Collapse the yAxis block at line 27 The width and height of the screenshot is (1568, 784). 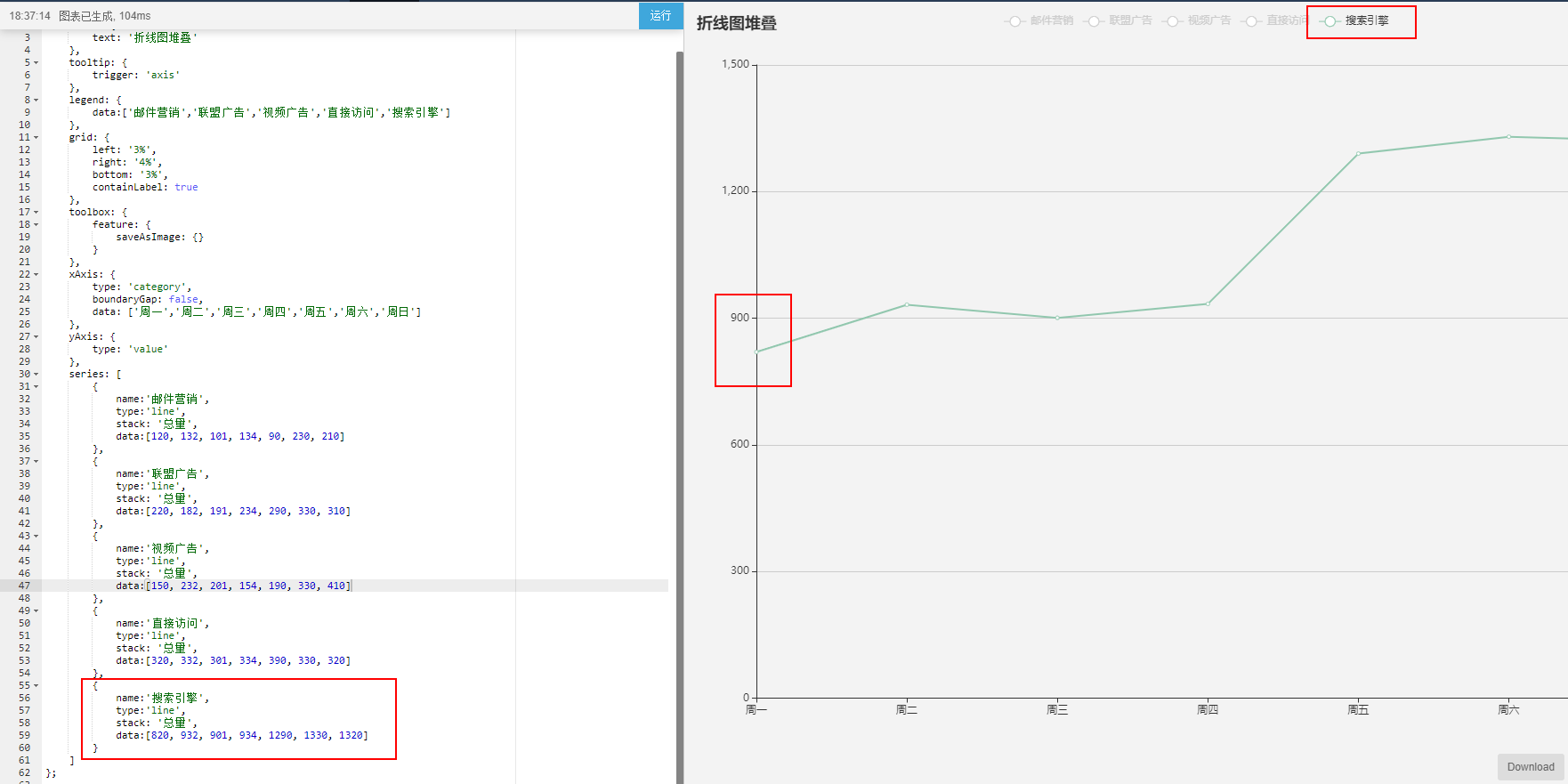point(36,337)
